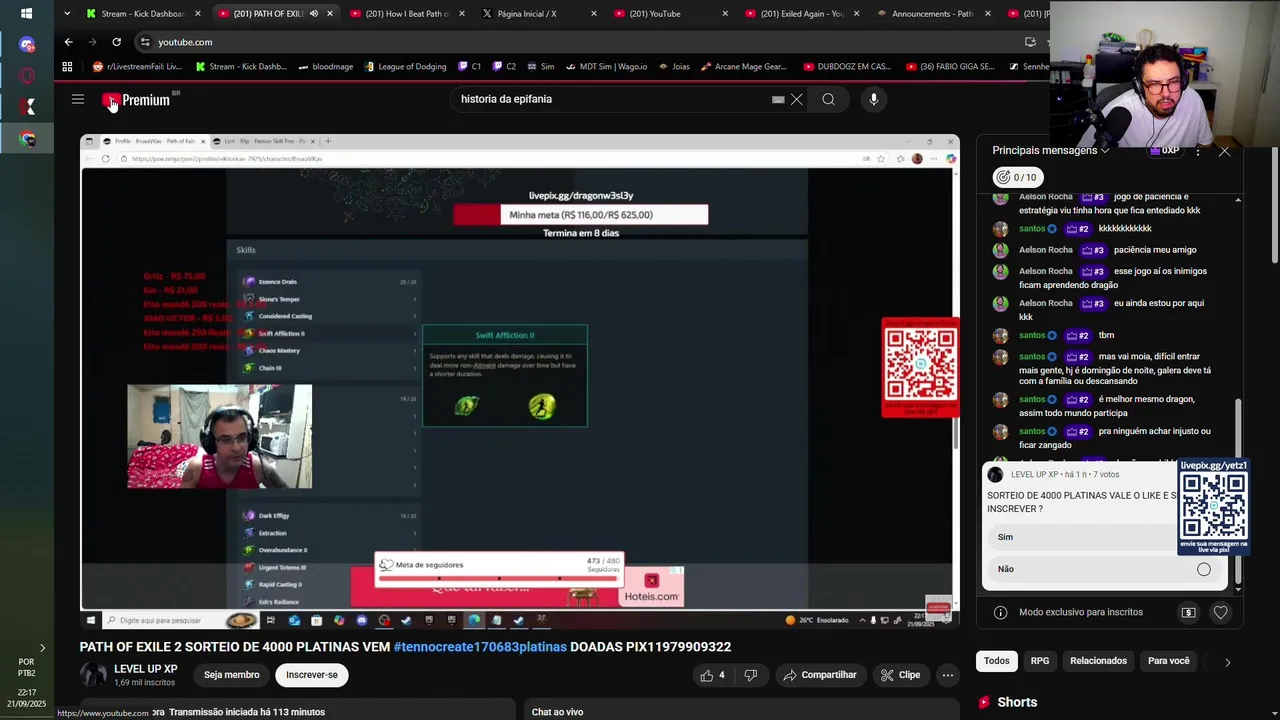Open the Shorts section heading
The height and width of the screenshot is (720, 1280).
coord(1017,702)
